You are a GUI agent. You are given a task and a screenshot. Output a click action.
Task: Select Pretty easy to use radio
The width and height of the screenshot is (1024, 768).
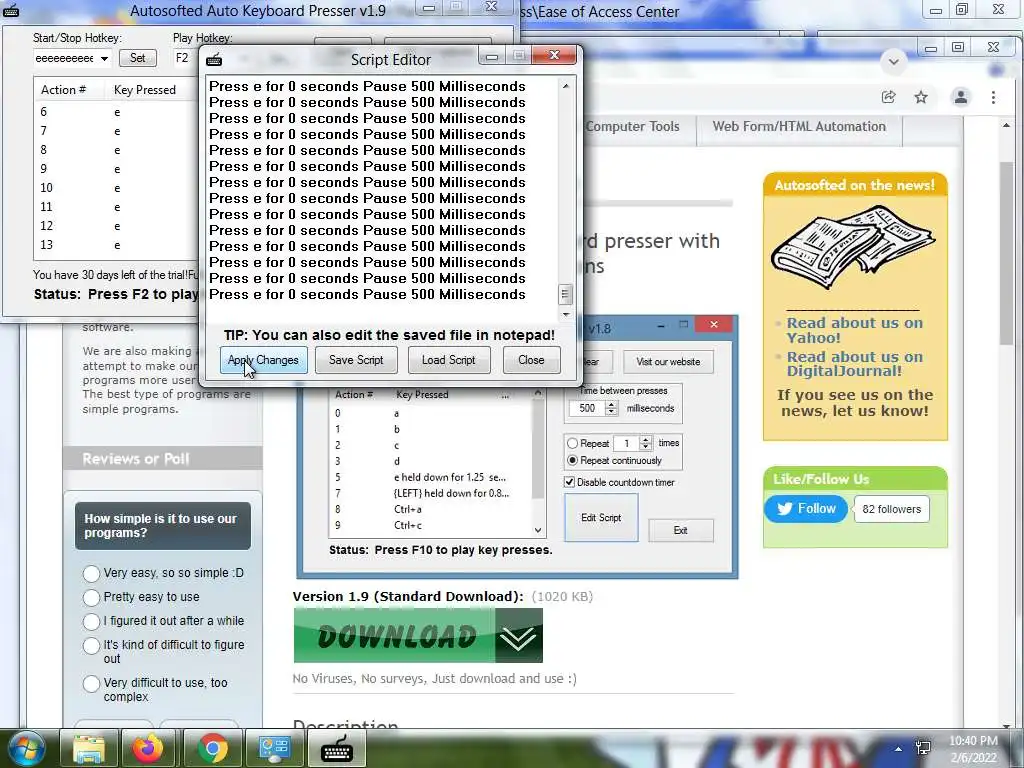coord(91,597)
